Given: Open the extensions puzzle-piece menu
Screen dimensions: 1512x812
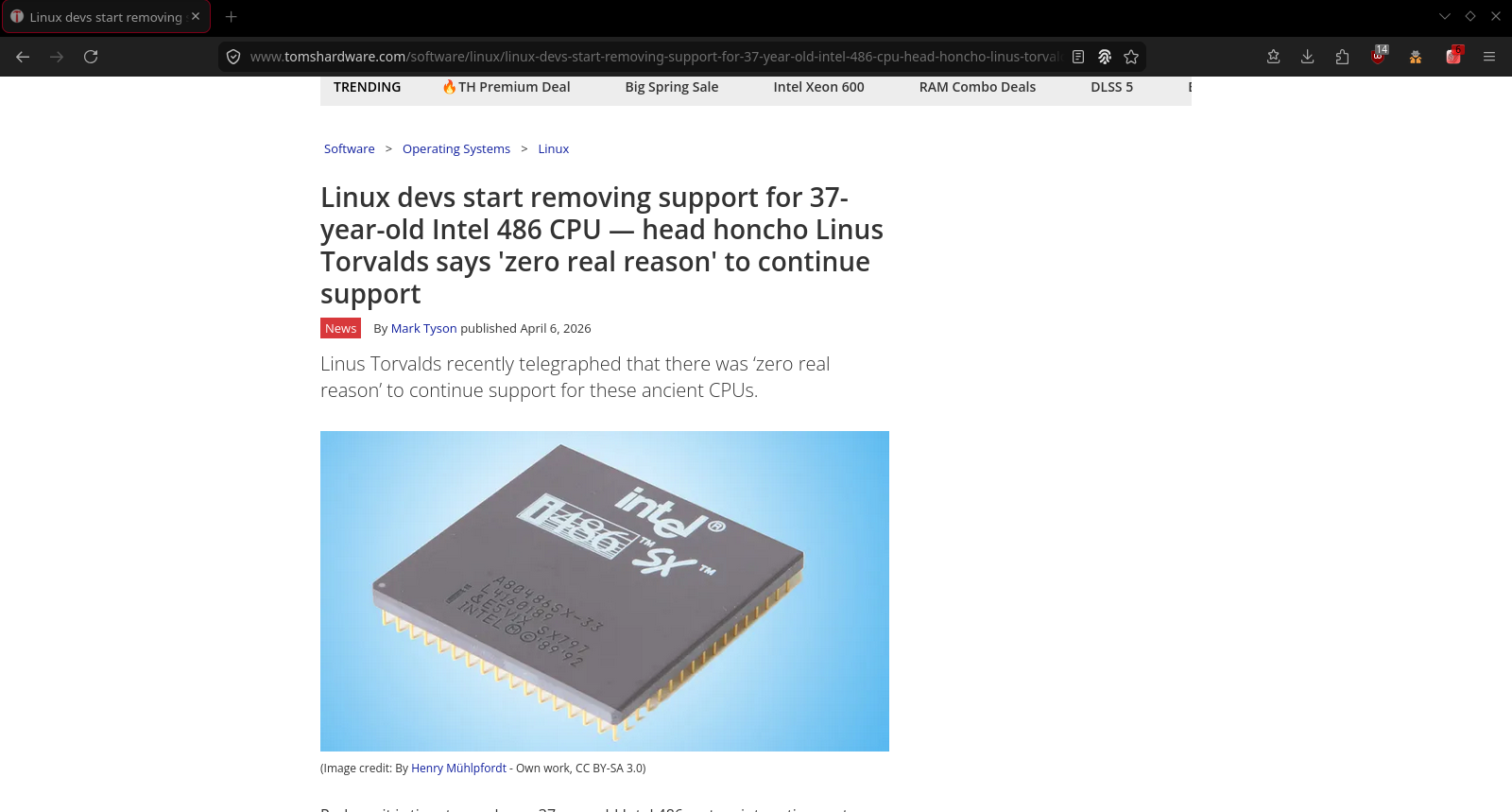Looking at the screenshot, I should click(x=1342, y=57).
